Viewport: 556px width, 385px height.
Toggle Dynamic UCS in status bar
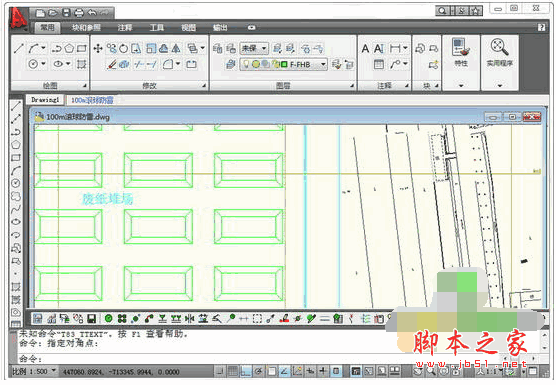(x=297, y=371)
